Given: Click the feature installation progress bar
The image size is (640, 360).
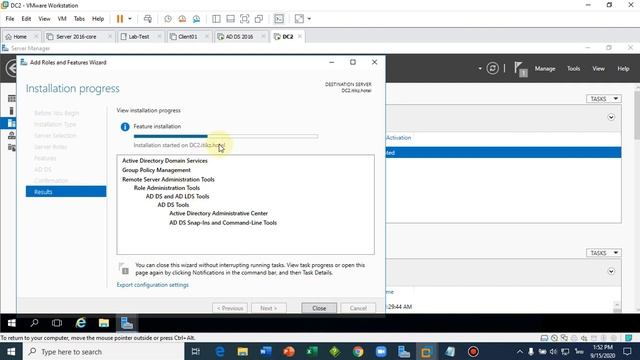Looking at the screenshot, I should 226,136.
